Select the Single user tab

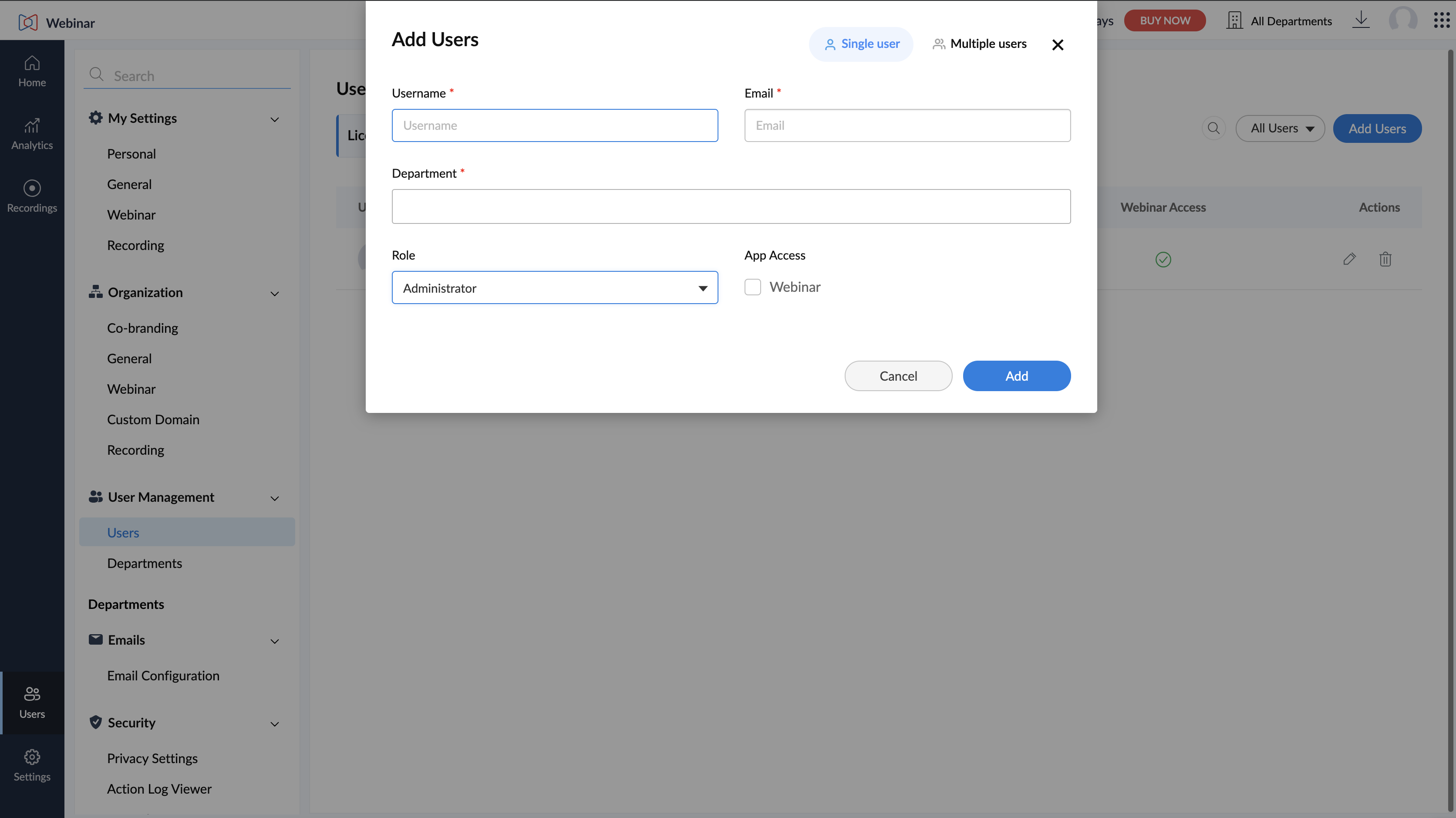coord(861,44)
